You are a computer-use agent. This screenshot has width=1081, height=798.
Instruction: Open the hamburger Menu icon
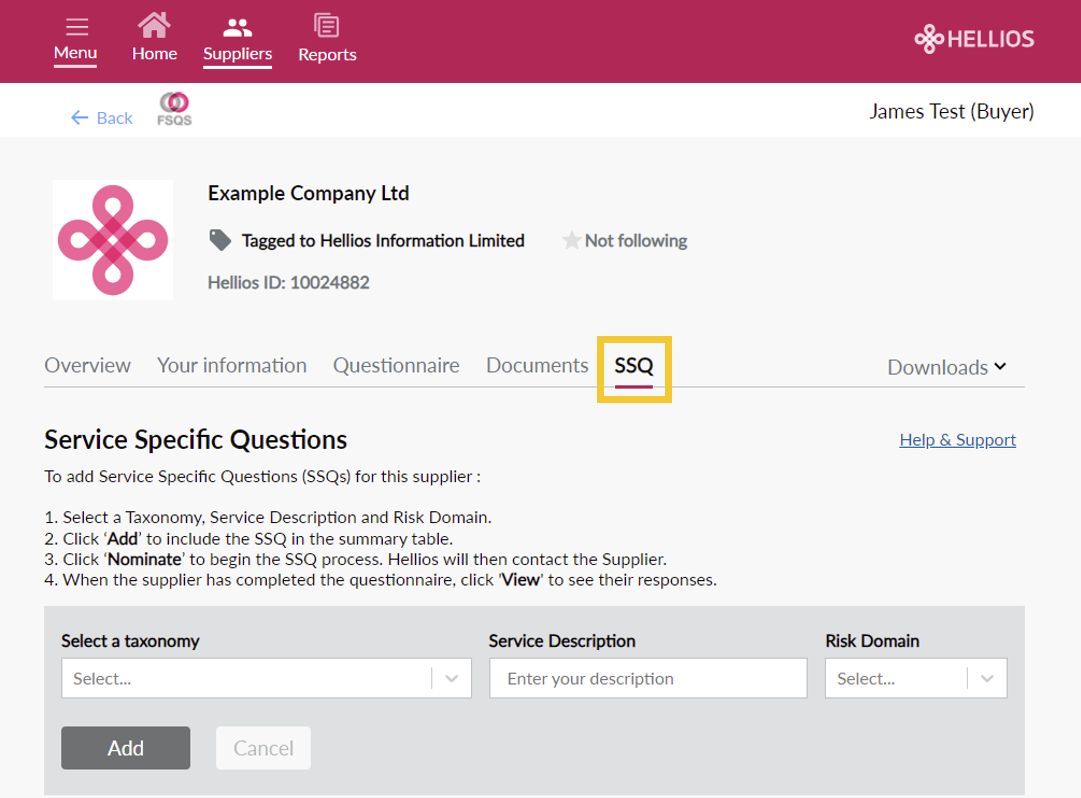pos(77,27)
